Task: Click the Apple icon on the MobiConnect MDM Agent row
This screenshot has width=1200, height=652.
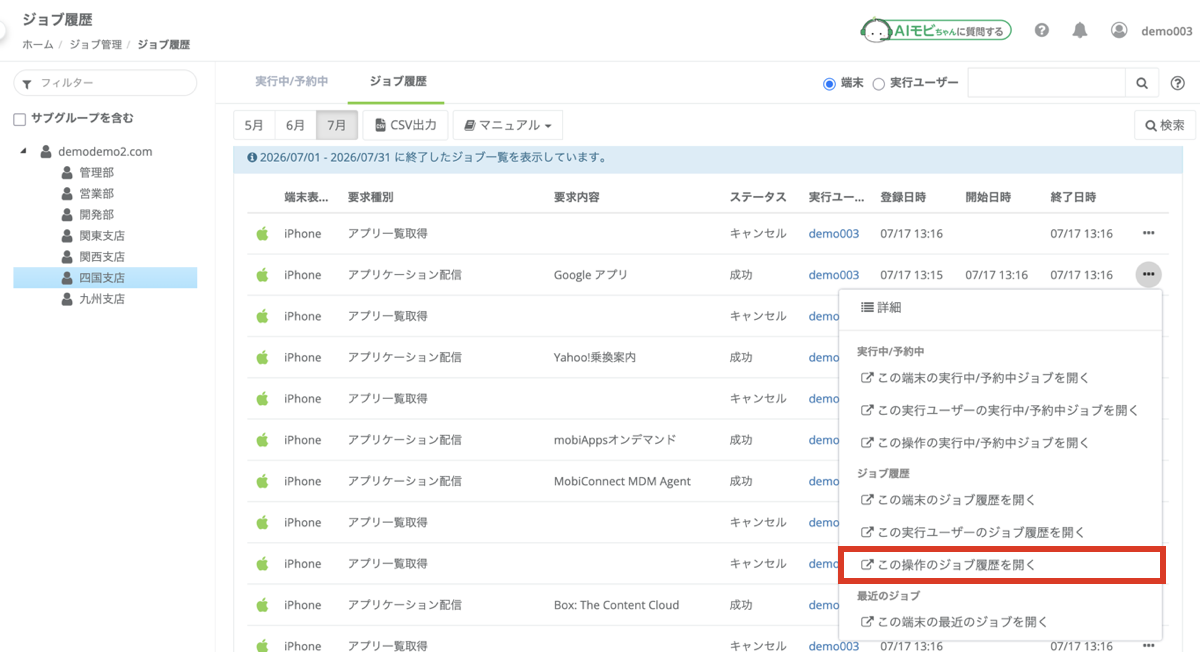Action: 263,481
